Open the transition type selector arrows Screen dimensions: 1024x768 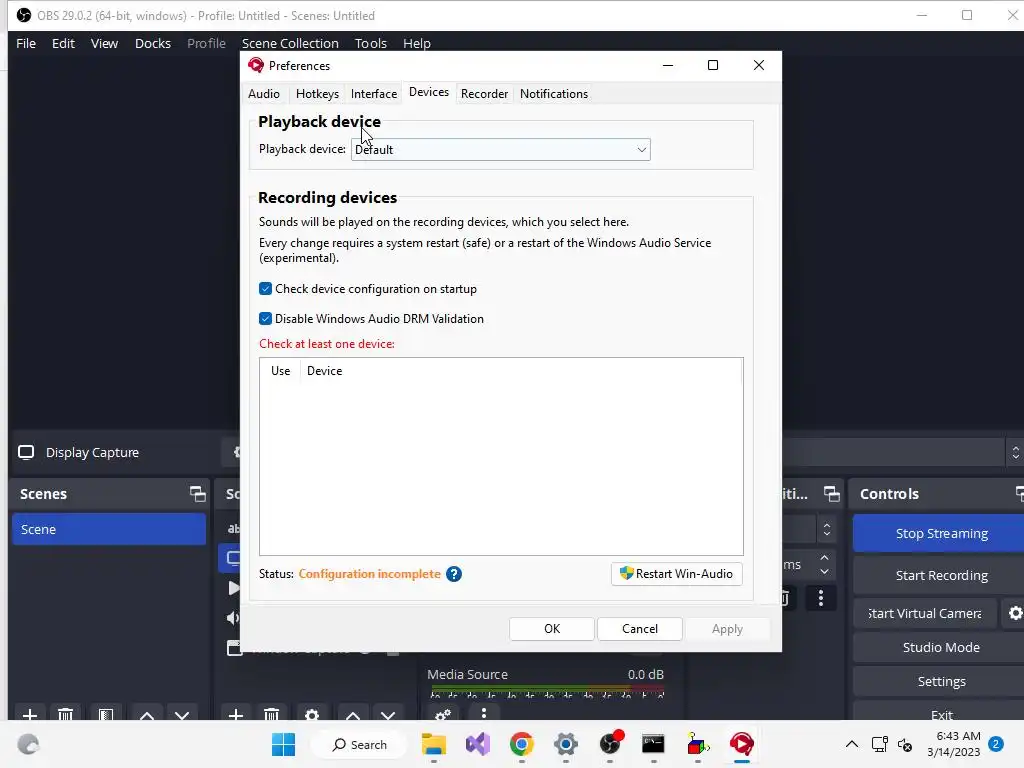(827, 529)
